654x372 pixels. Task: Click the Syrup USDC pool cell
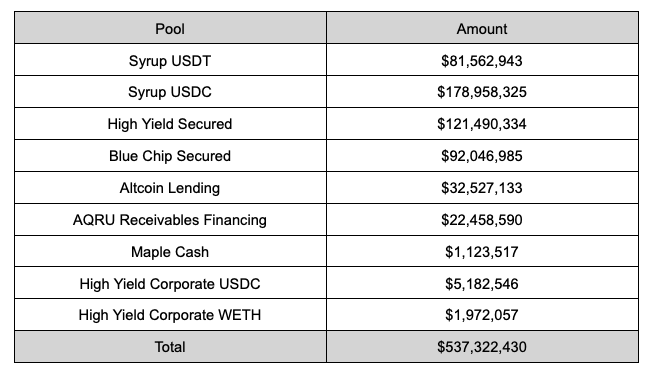coord(170,92)
